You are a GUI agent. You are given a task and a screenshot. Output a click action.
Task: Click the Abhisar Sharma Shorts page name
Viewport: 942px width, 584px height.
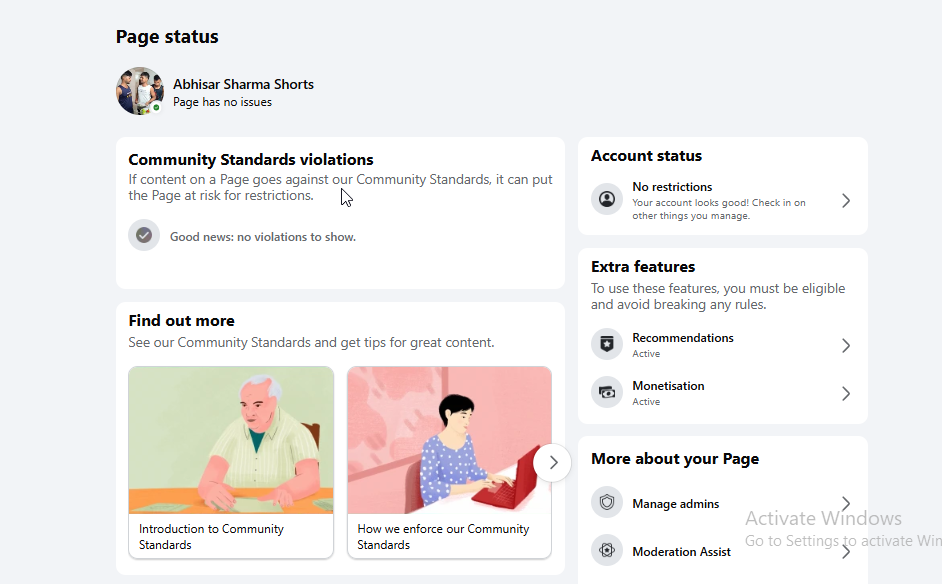[243, 84]
